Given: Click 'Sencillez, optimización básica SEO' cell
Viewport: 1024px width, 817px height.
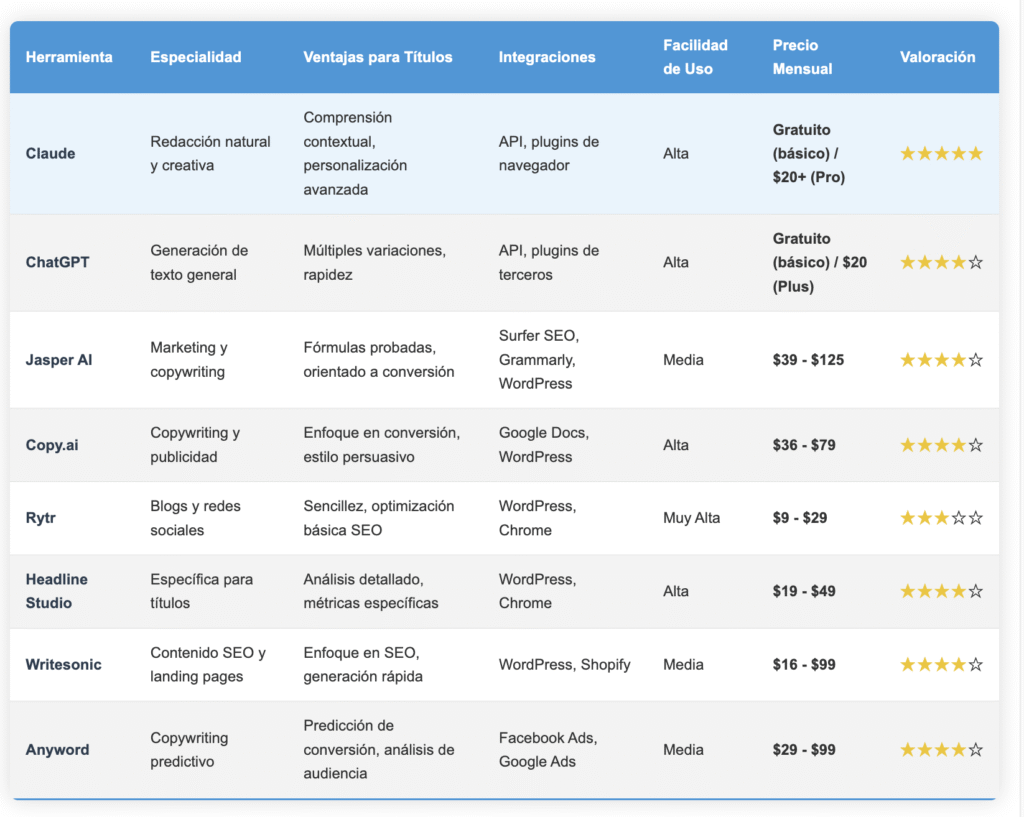Looking at the screenshot, I should point(379,518).
